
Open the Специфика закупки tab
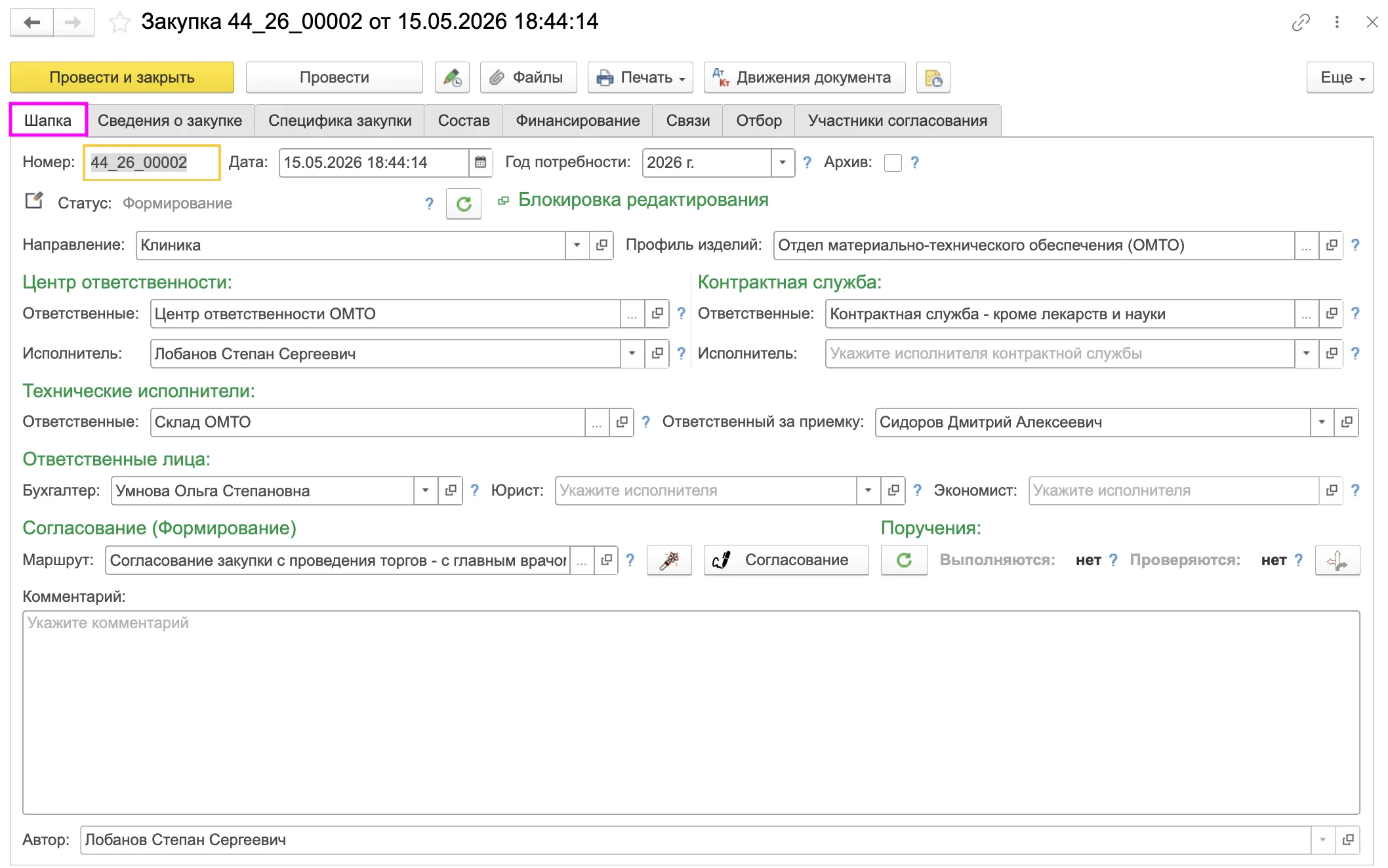click(340, 121)
